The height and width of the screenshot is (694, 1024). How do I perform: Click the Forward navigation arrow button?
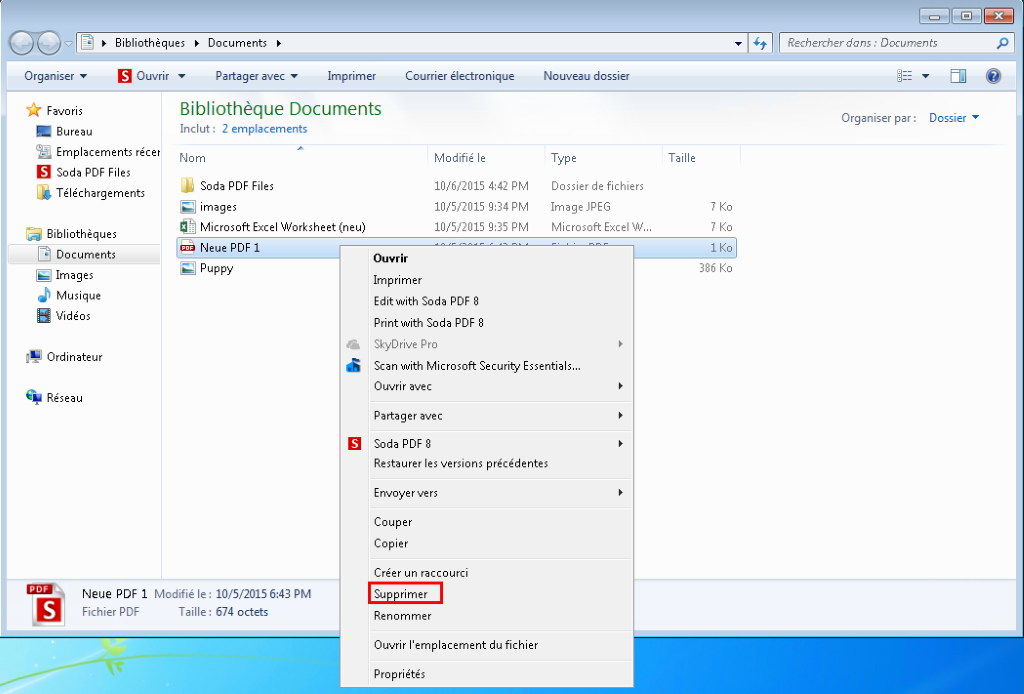point(49,43)
